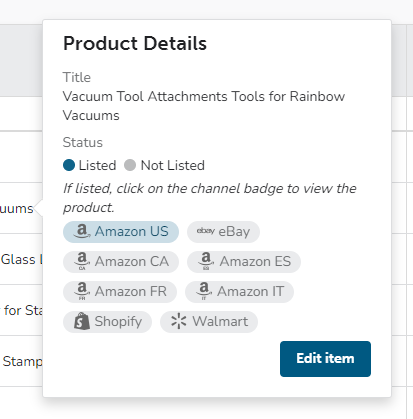Click the Amazon US logo icon
Image resolution: width=413 pixels, height=419 pixels.
pos(82,231)
